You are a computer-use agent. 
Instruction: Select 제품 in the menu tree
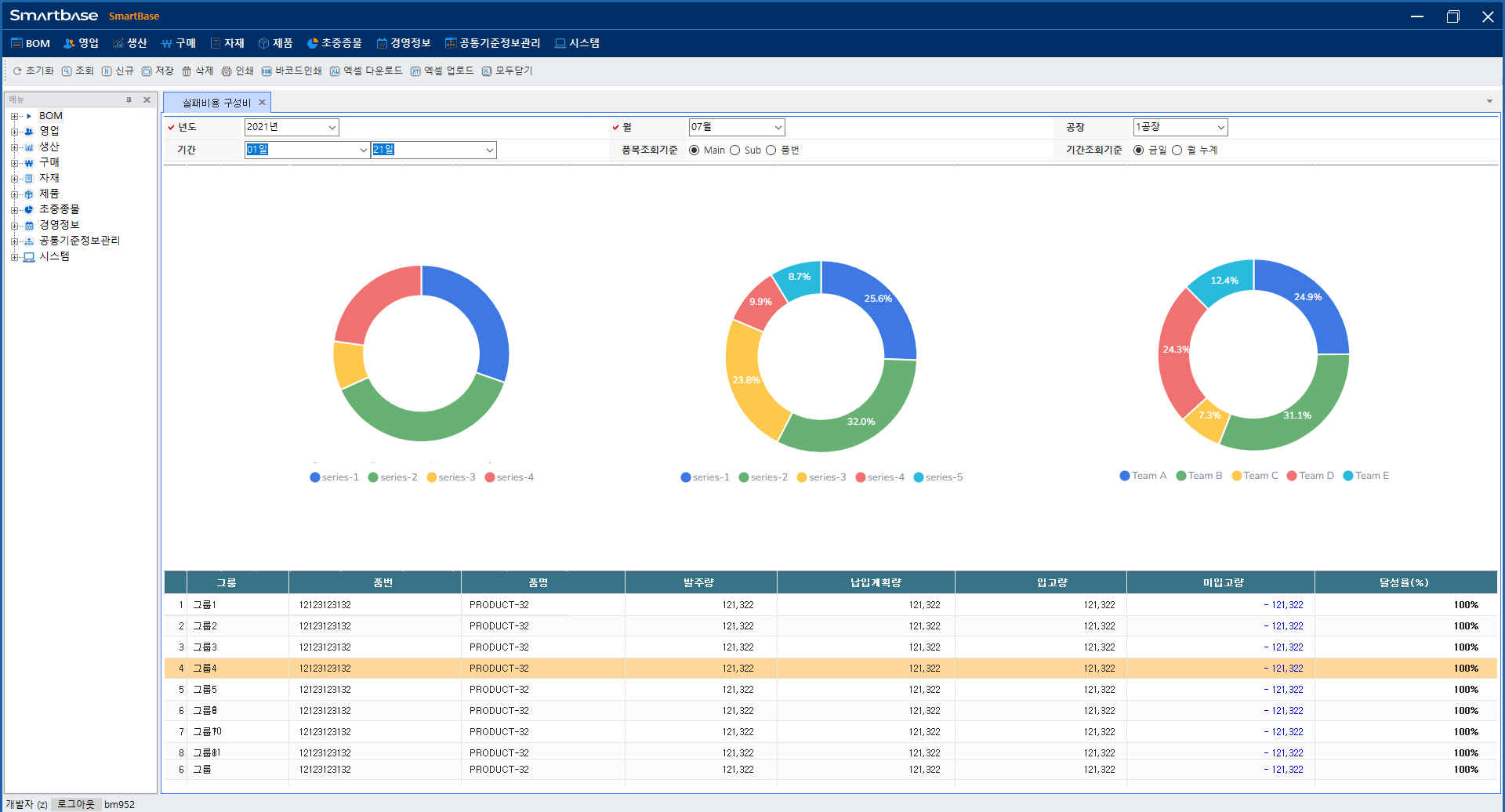pos(49,194)
